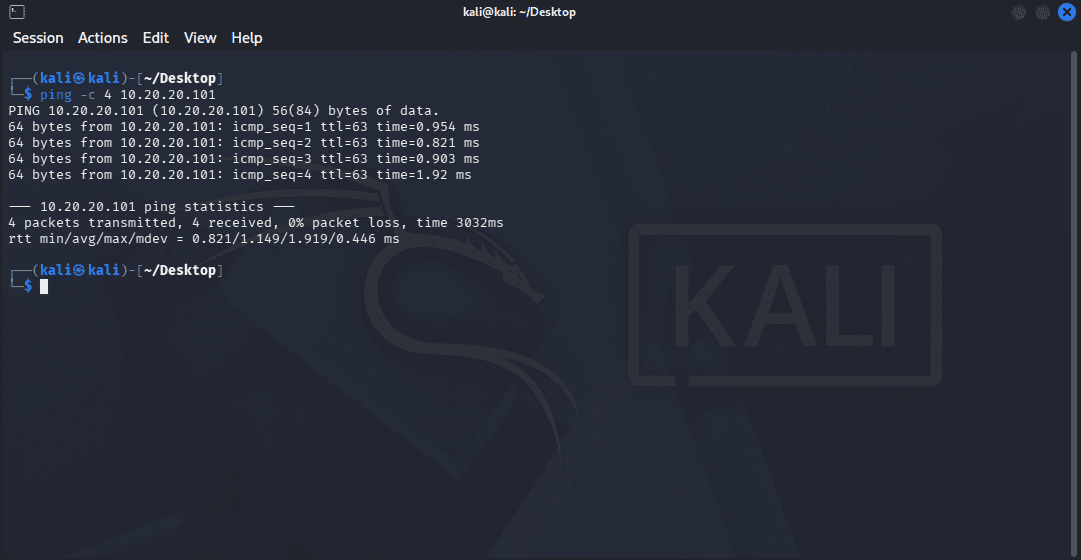
Task: Click the first prompt's ~/Desktop path
Action: [x=179, y=78]
